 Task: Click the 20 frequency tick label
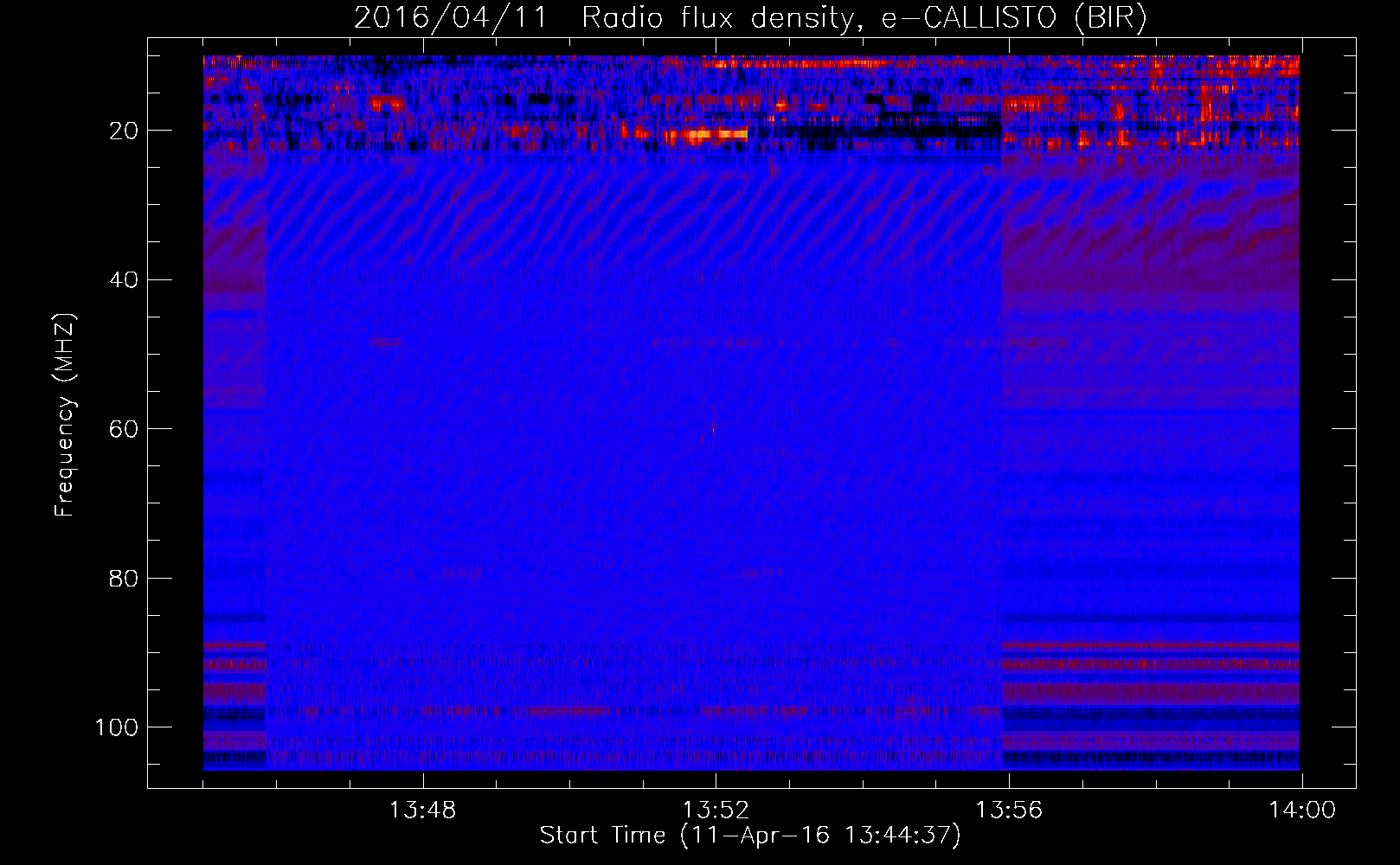pyautogui.click(x=124, y=131)
